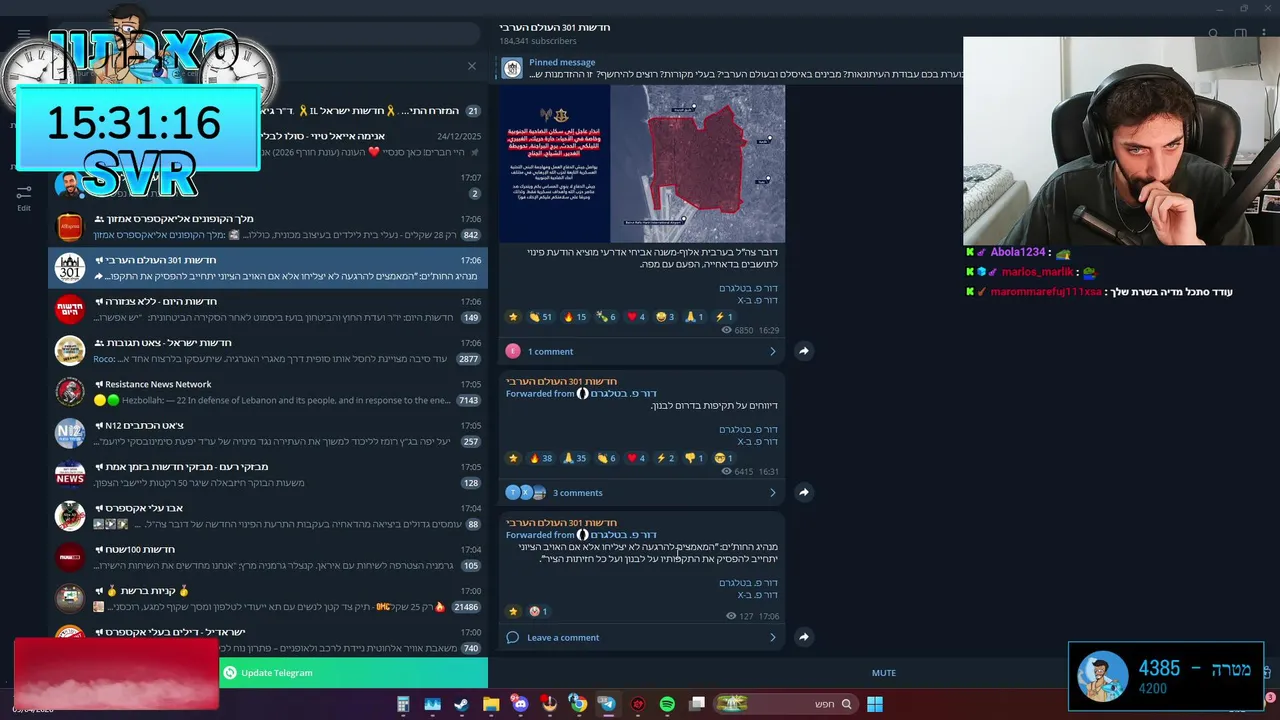Click praying reaction showing 35
Viewport: 1280px width, 720px height.
(575, 458)
